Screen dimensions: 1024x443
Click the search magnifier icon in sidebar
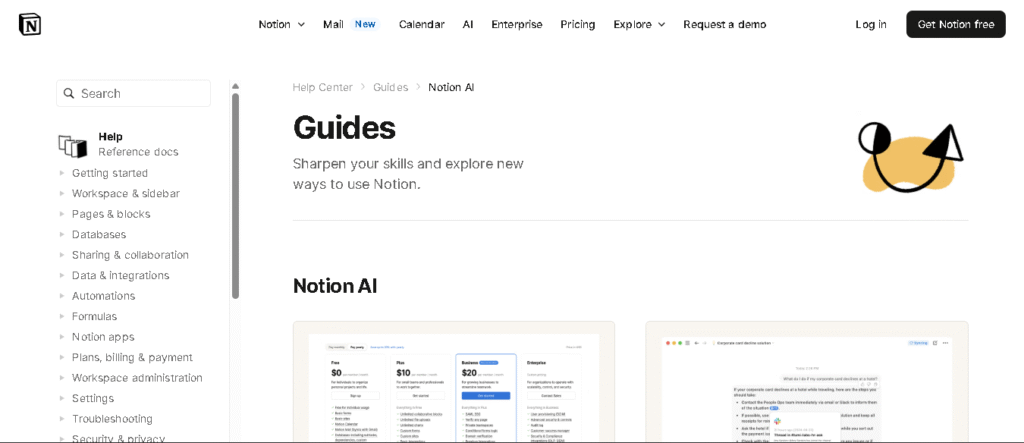tap(69, 93)
